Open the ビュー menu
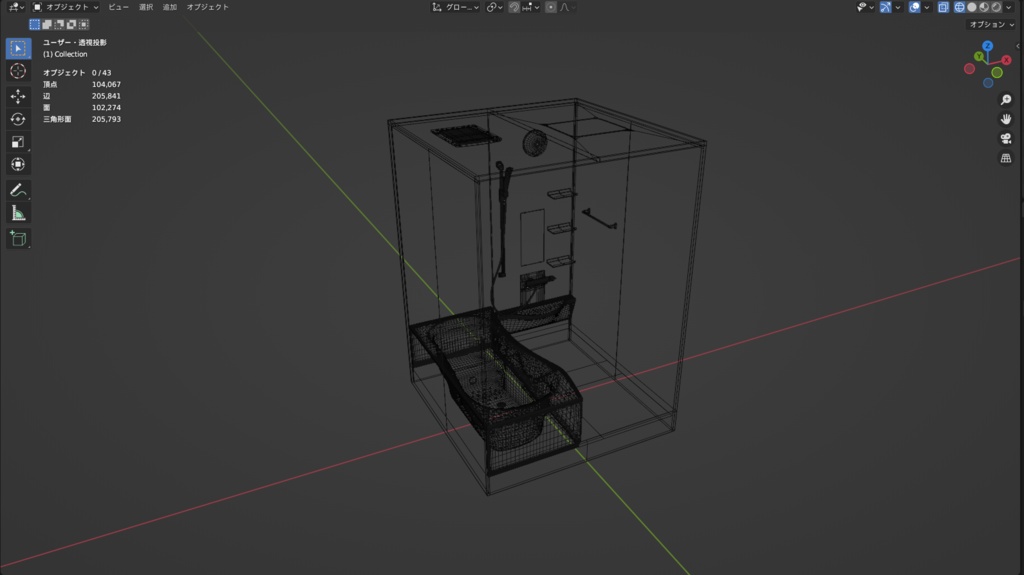This screenshot has width=1024, height=575. 118,7
